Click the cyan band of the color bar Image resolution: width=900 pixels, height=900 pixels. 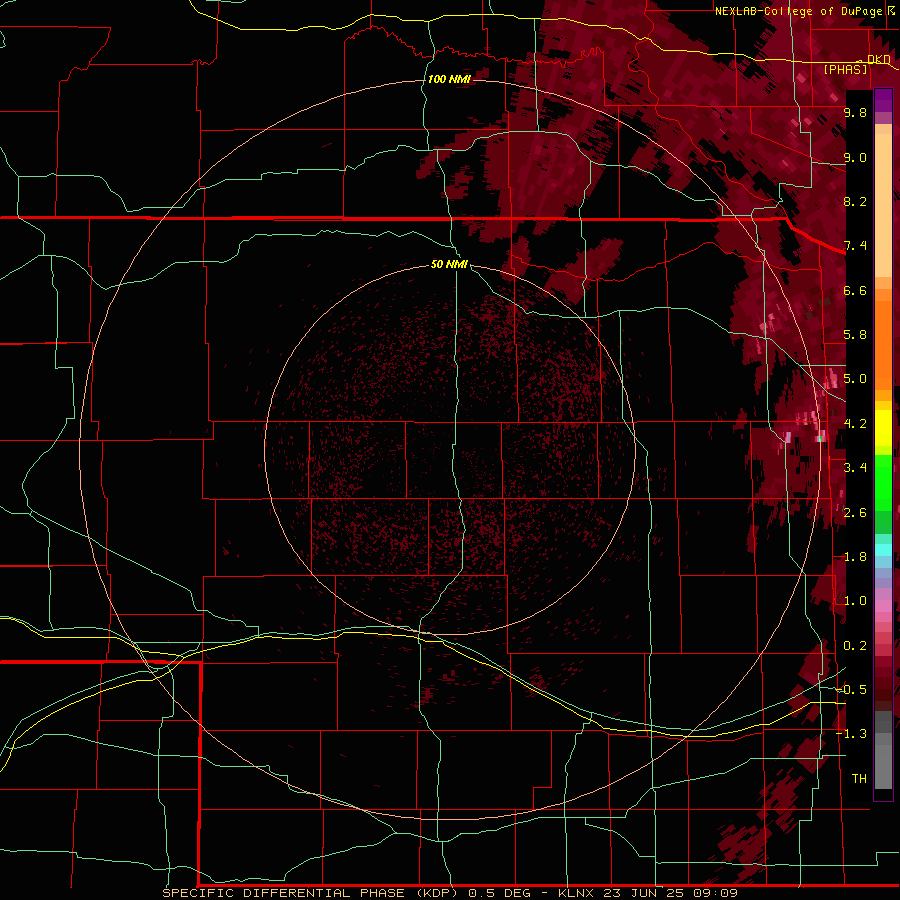[x=883, y=549]
